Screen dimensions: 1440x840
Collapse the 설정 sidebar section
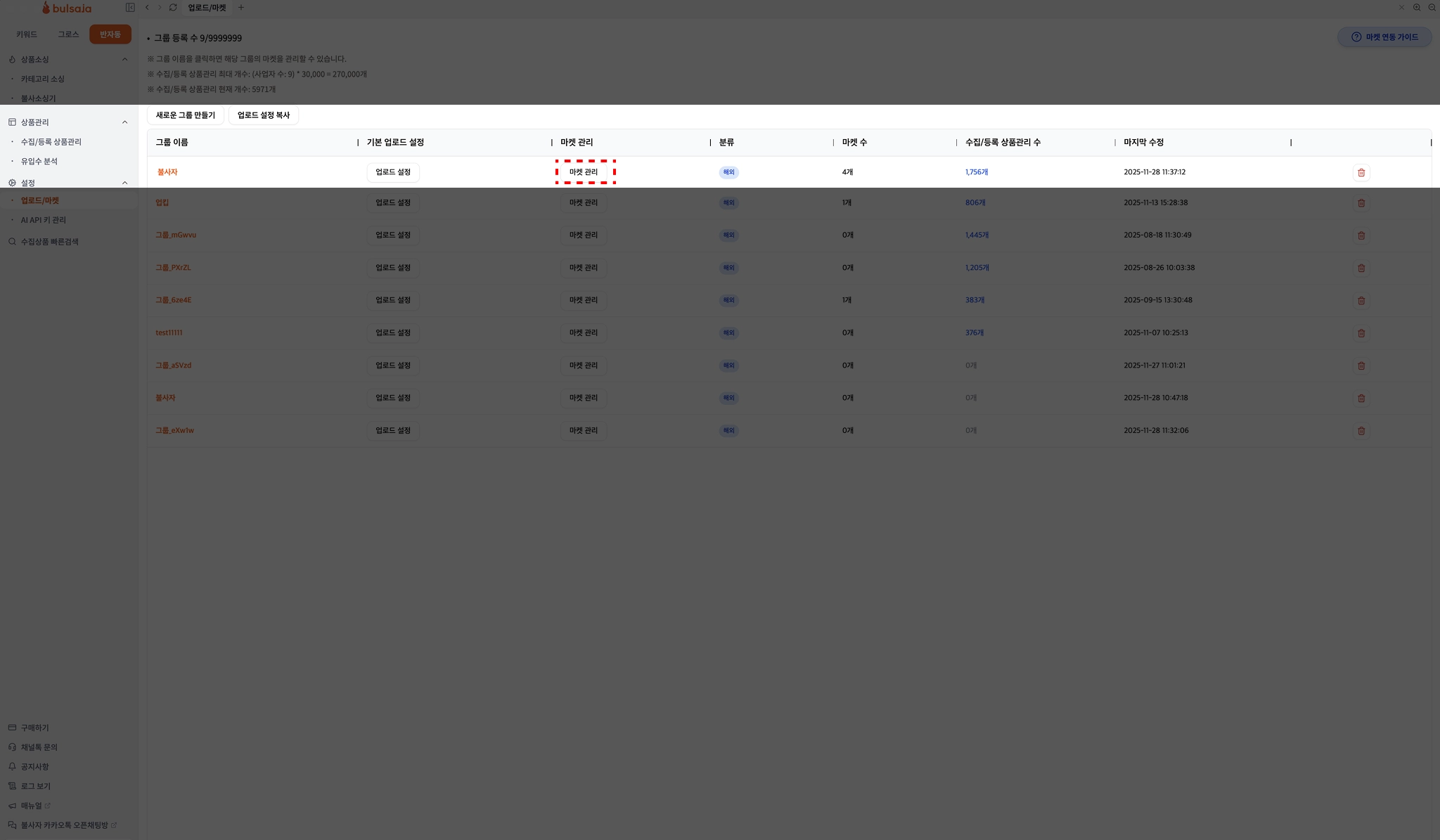tap(125, 183)
